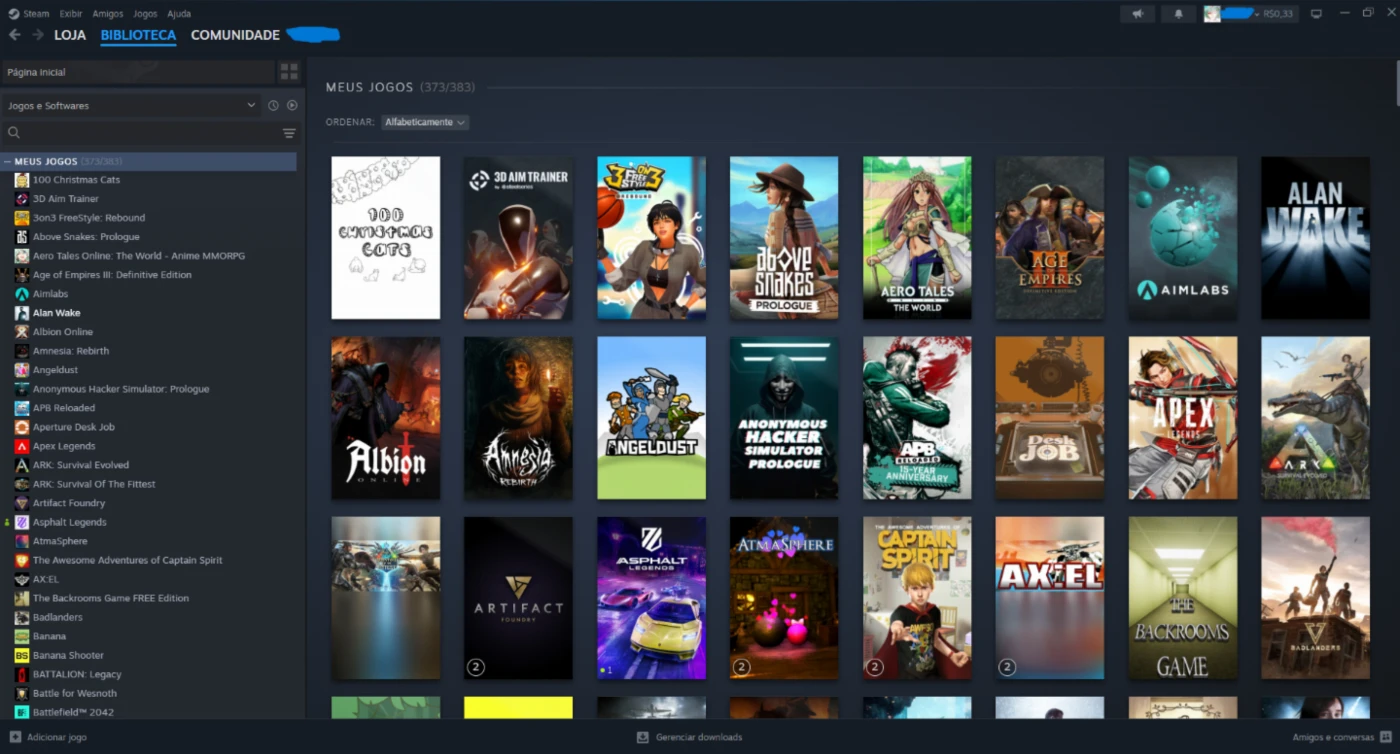Select Aimlabs icon in game list
Screen dimensions: 1400x754
(x=22, y=294)
